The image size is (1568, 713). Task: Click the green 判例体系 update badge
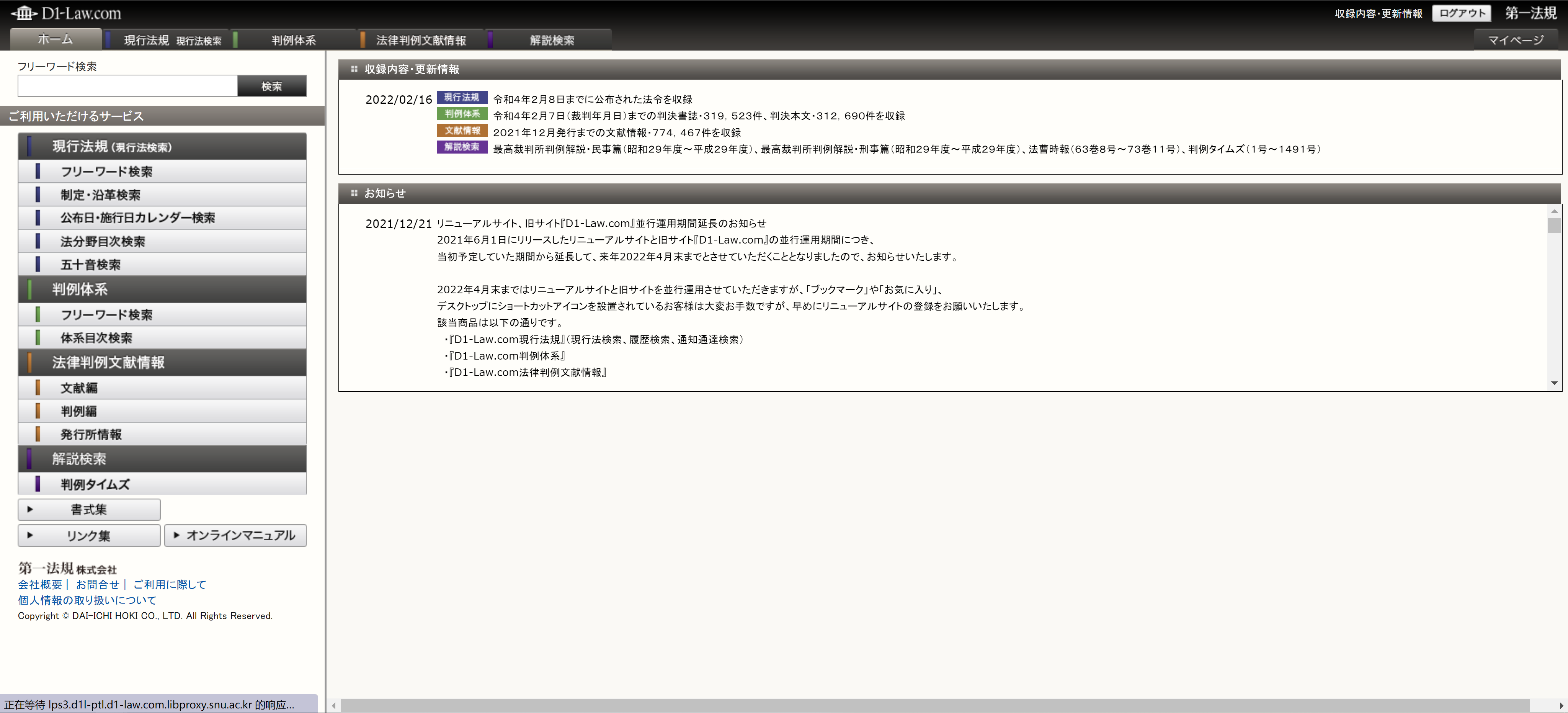pos(461,114)
